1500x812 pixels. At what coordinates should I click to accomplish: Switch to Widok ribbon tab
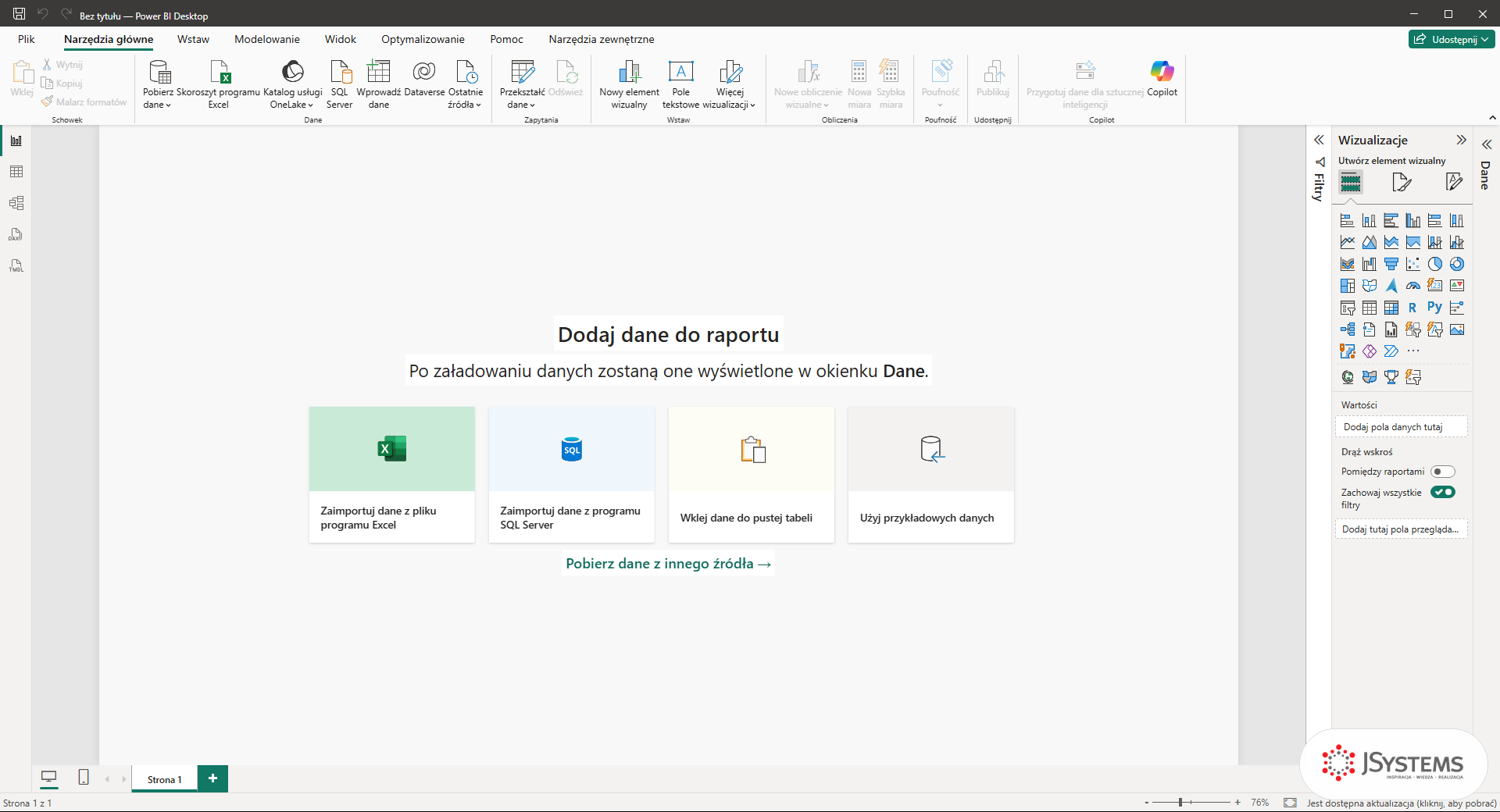click(x=341, y=39)
